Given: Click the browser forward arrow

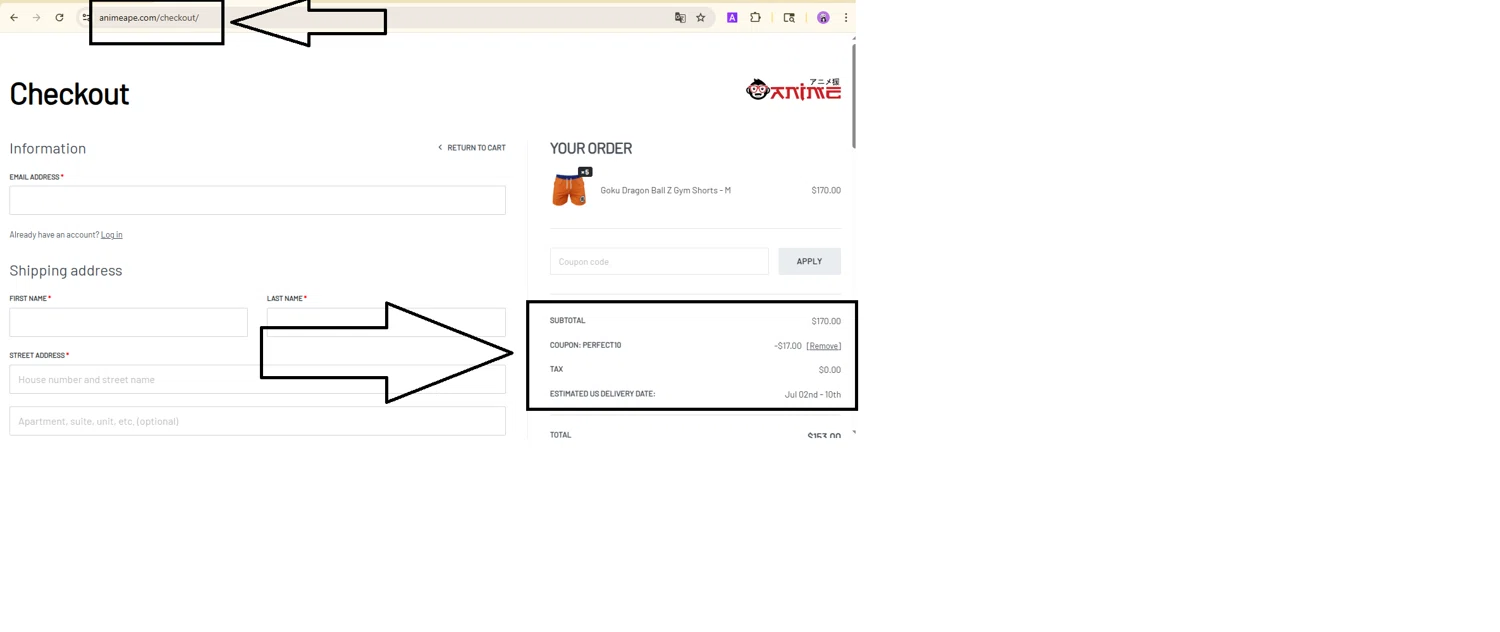Looking at the screenshot, I should point(37,17).
